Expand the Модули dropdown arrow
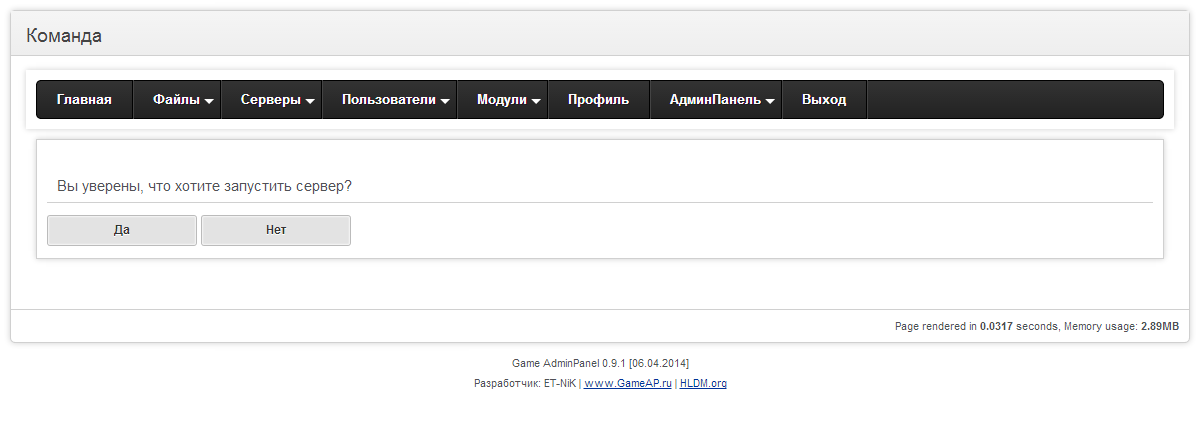Screen dimensions: 1204x446 [x=536, y=101]
